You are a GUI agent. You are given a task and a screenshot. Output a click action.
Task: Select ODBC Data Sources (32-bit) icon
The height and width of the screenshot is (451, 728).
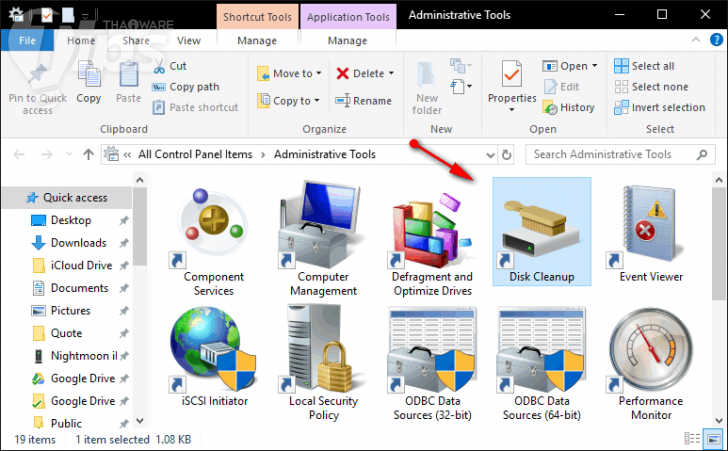[x=433, y=364]
